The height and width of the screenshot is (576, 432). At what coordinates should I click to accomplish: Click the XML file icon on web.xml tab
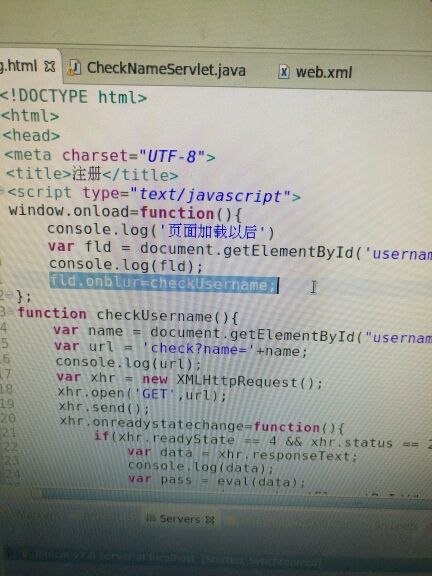click(284, 72)
